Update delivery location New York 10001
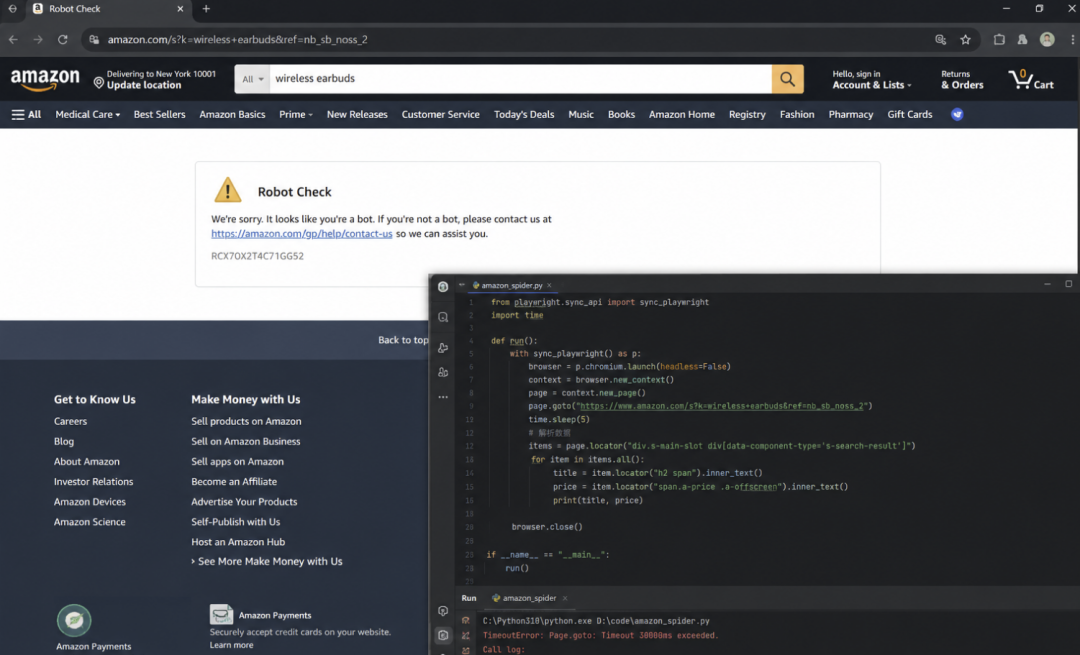Viewport: 1080px width, 655px height. pyautogui.click(x=154, y=79)
